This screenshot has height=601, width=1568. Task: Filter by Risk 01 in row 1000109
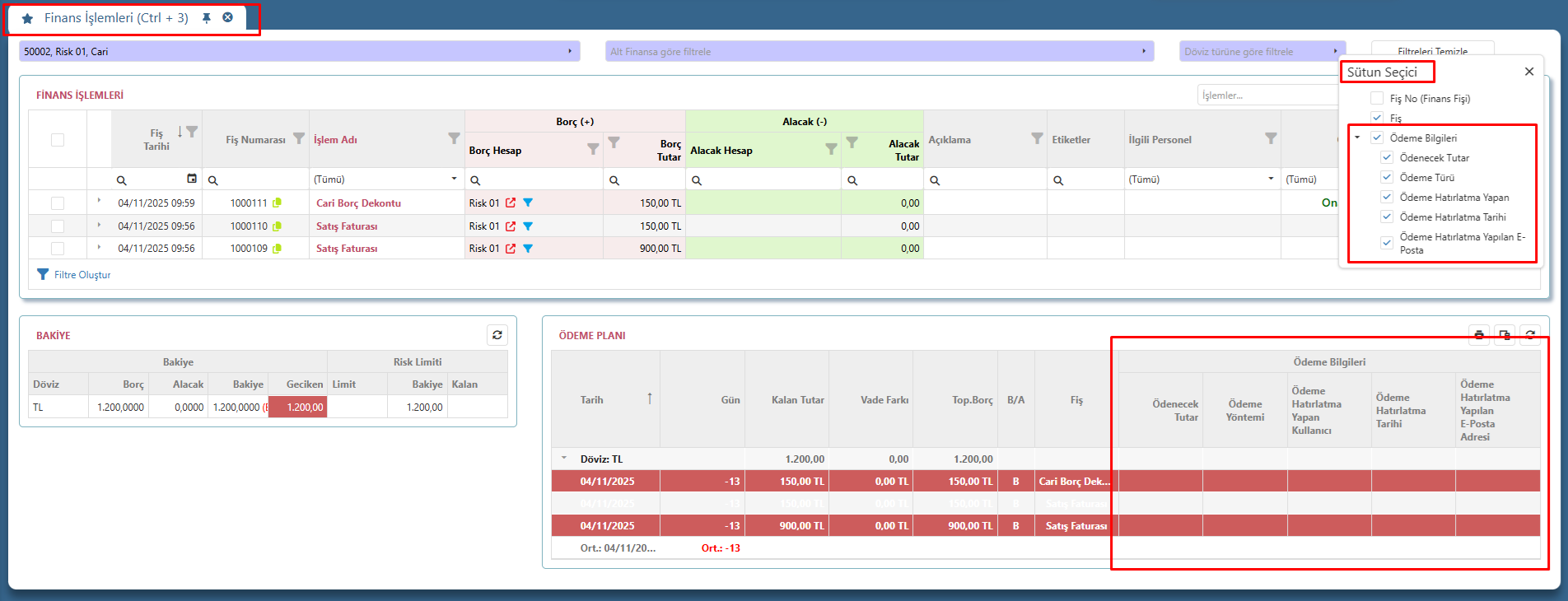point(528,248)
